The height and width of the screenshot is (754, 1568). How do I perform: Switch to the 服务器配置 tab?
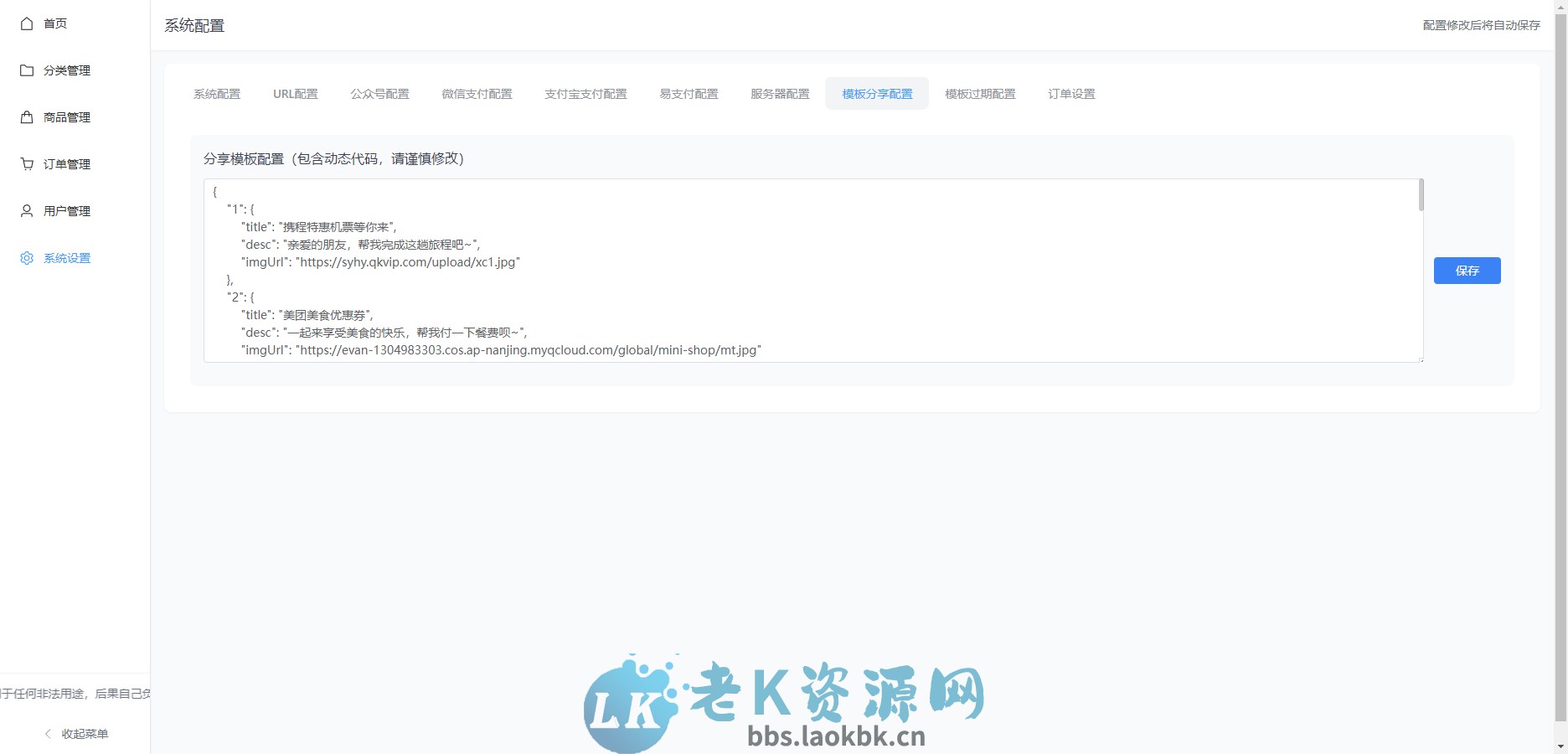(x=779, y=94)
